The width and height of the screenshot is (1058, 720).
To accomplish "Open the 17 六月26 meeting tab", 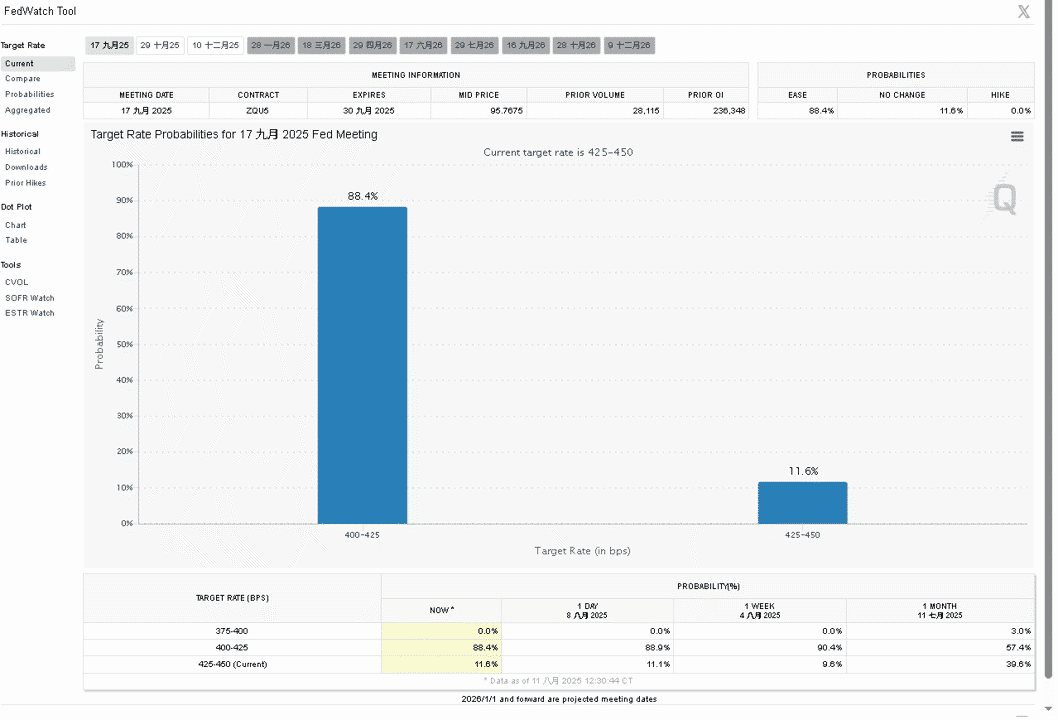I will coord(423,45).
